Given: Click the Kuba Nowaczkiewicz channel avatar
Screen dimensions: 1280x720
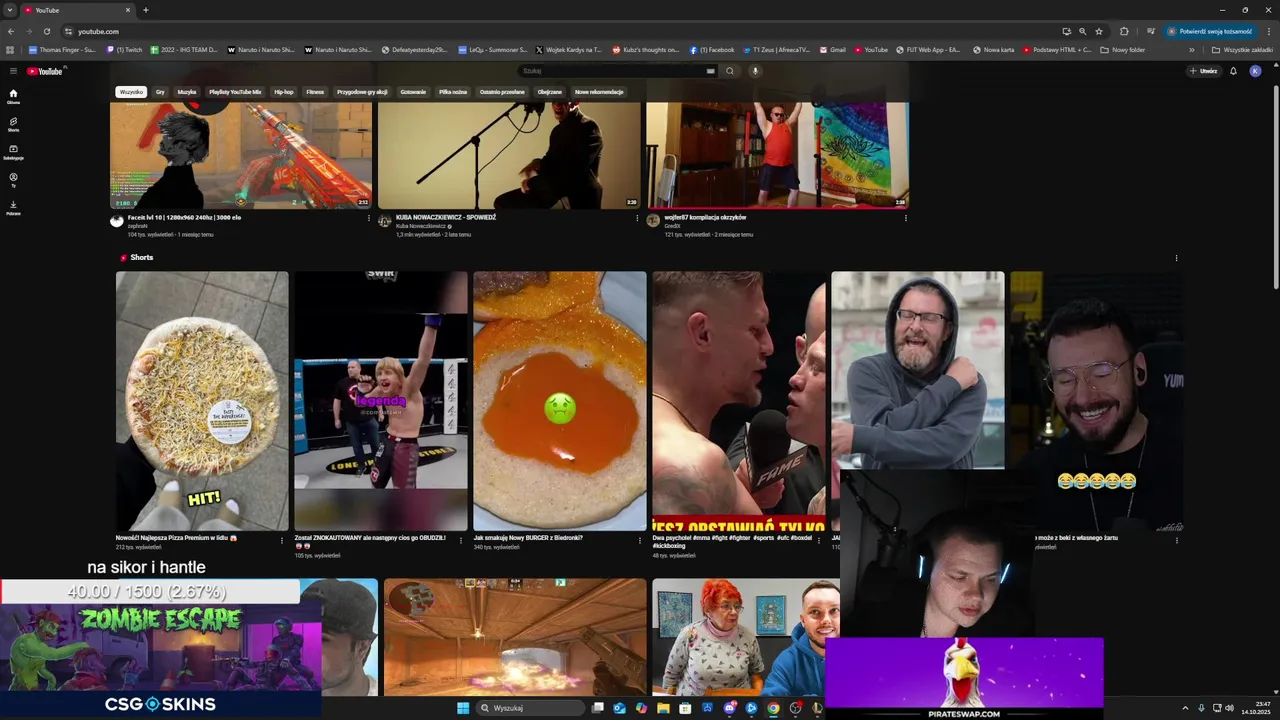Looking at the screenshot, I should (385, 221).
